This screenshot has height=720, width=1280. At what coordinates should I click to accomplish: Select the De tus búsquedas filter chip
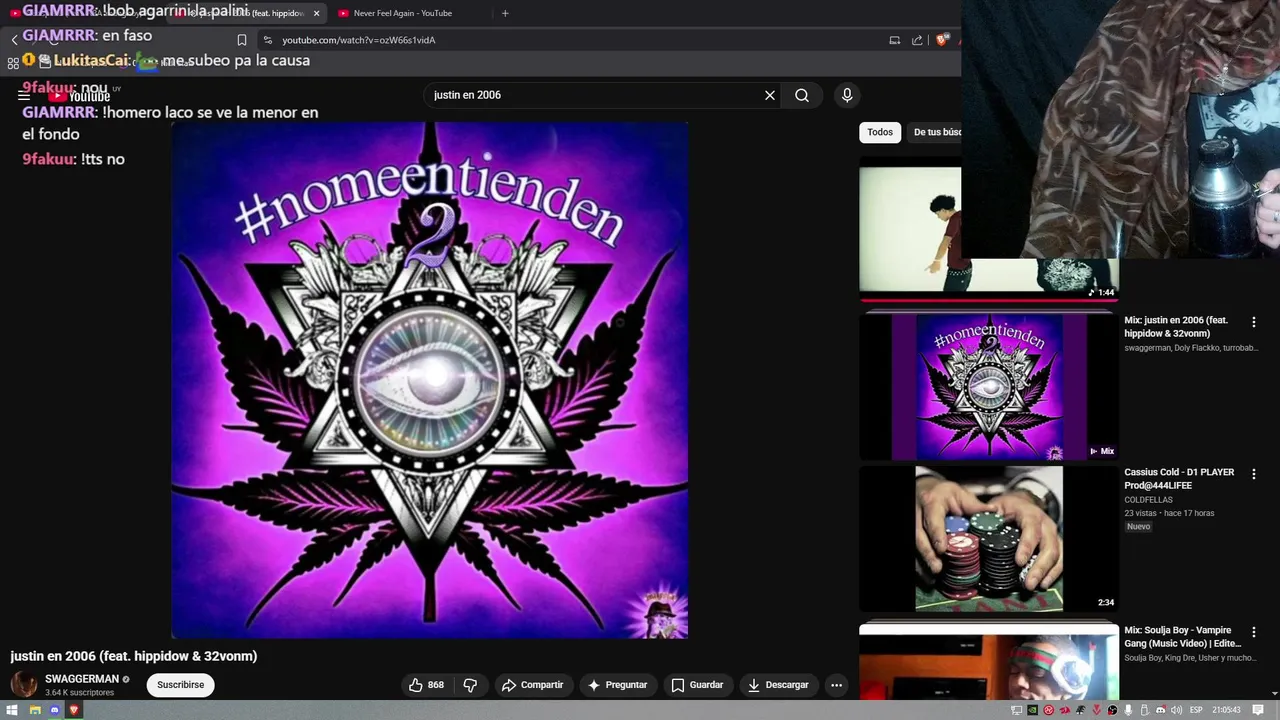(x=936, y=132)
